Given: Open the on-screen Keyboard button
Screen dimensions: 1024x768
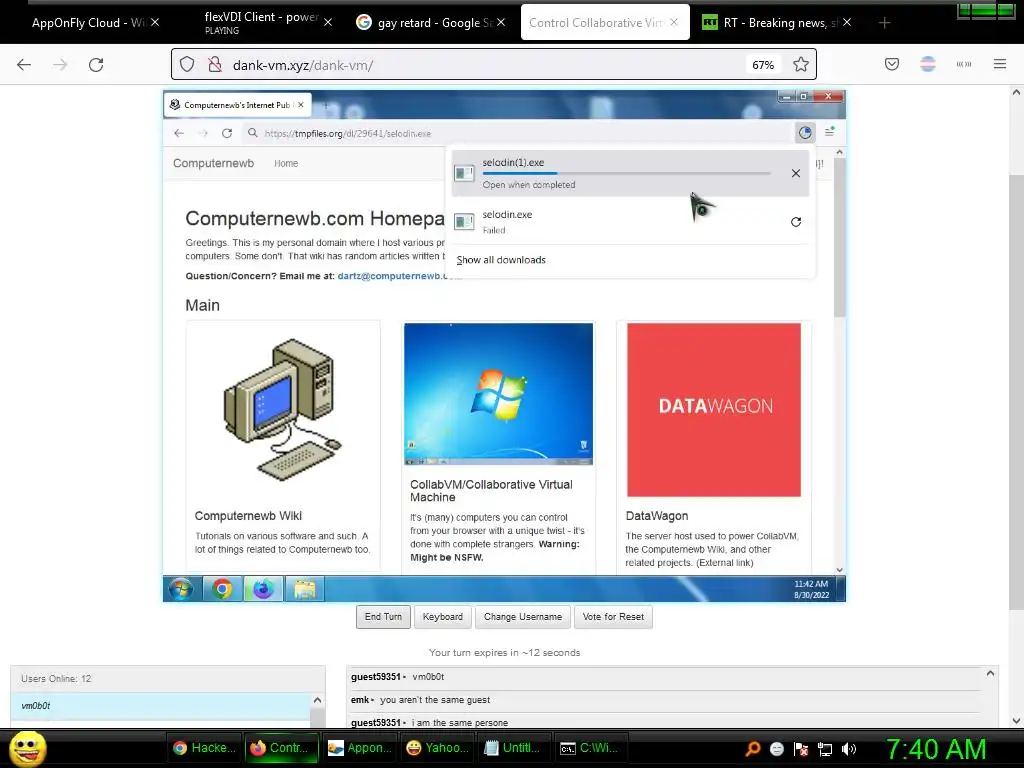Looking at the screenshot, I should tap(443, 616).
